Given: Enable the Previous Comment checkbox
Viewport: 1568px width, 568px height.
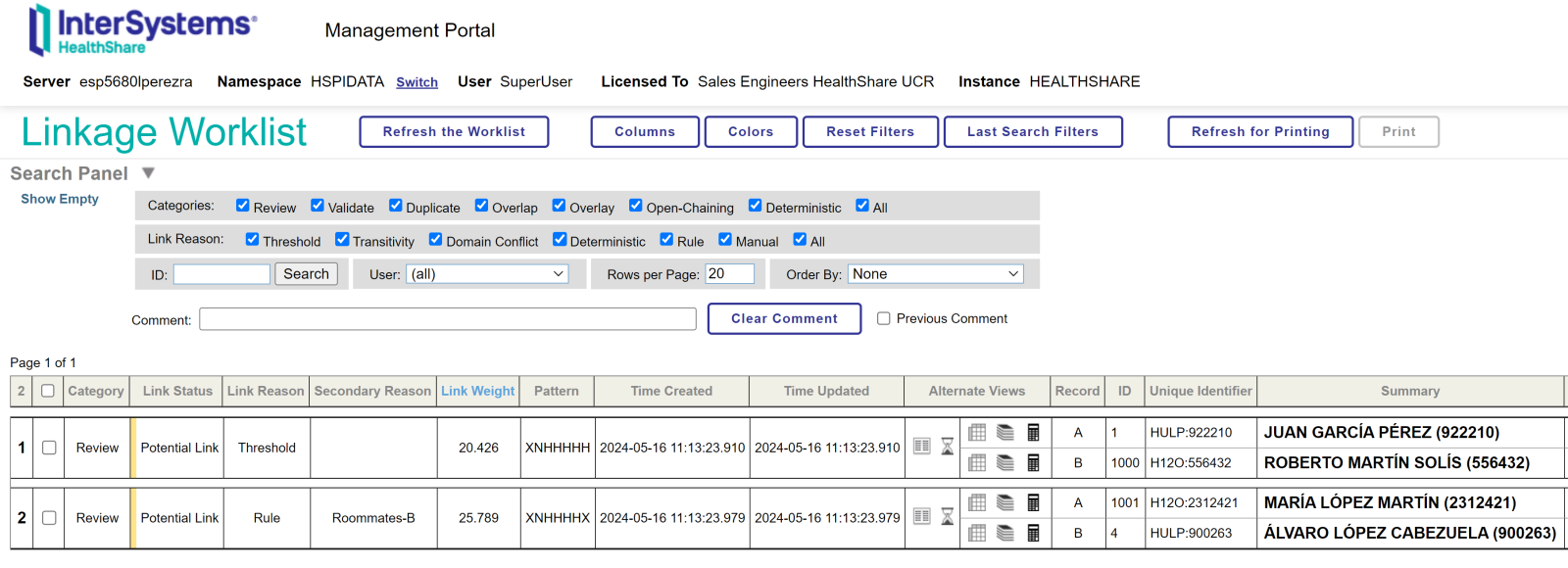Looking at the screenshot, I should point(883,318).
